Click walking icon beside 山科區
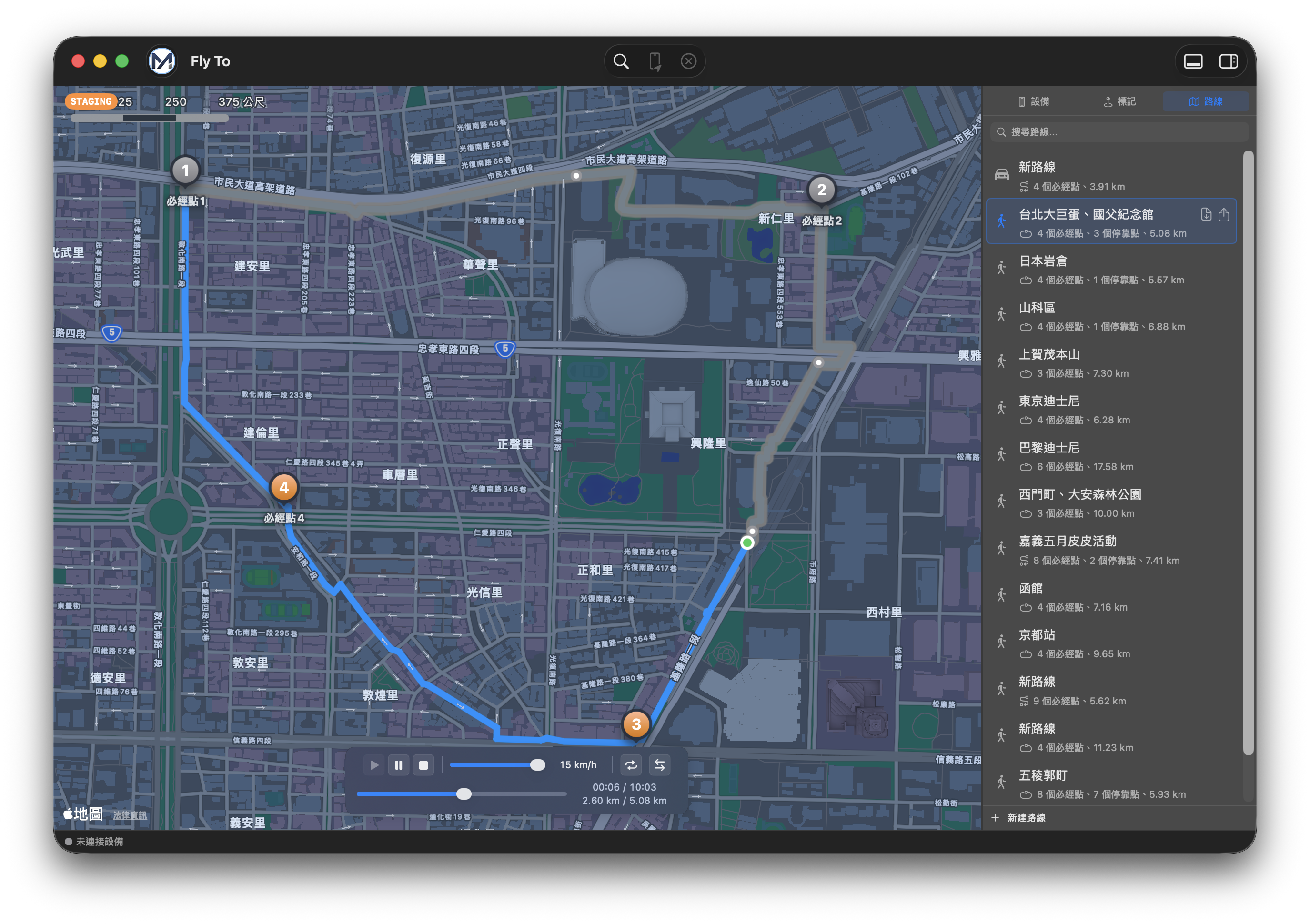 tap(1001, 315)
